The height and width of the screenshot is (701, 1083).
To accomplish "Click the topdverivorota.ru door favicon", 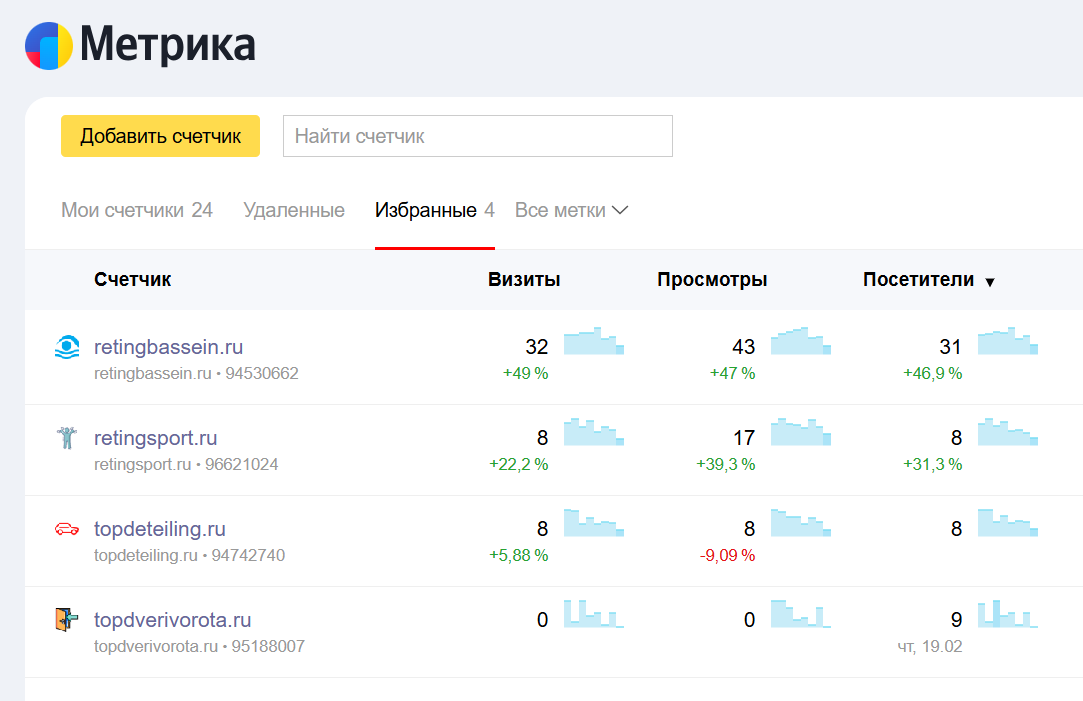I will pyautogui.click(x=66, y=620).
